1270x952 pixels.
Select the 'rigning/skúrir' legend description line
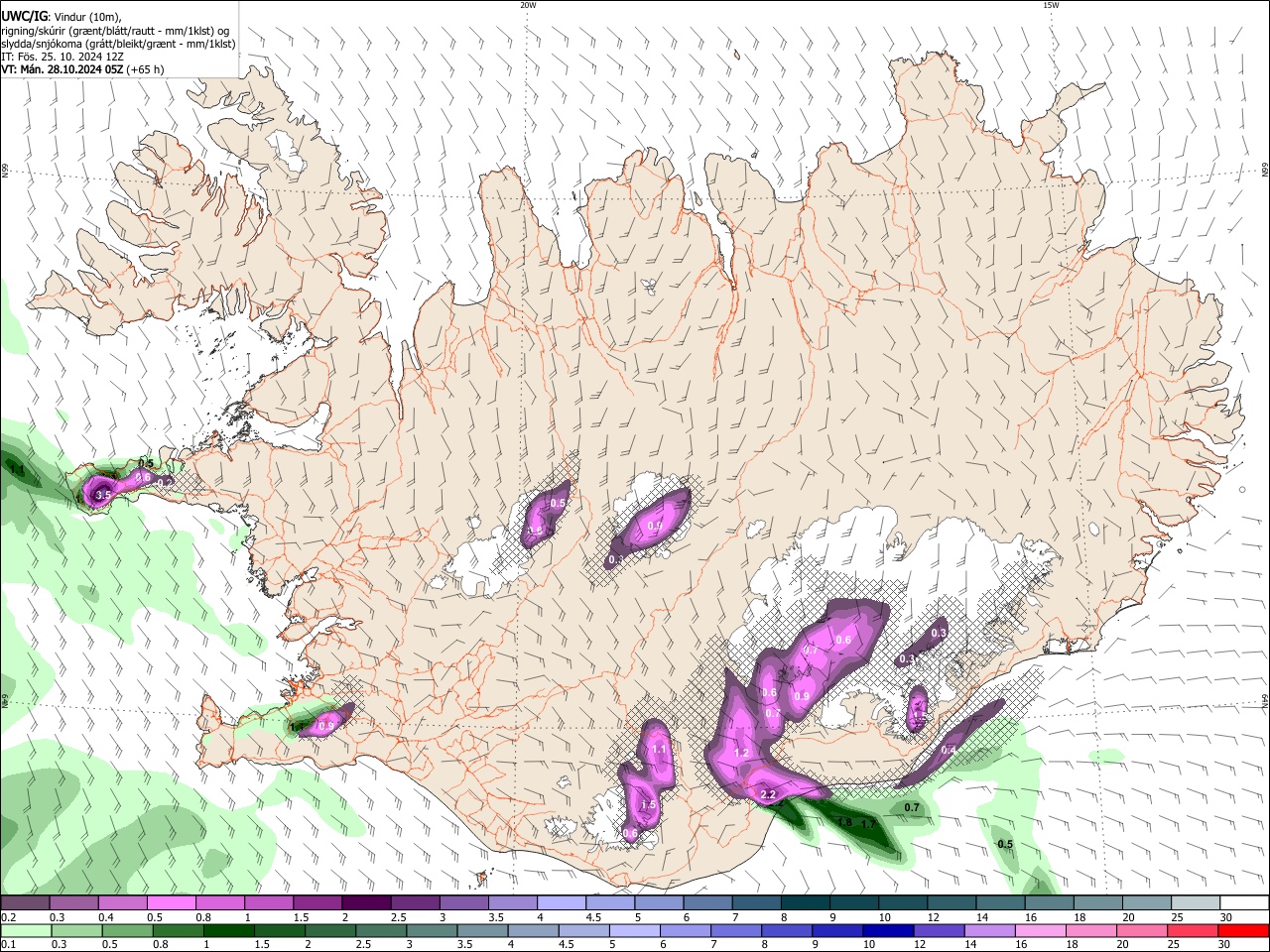tap(115, 31)
